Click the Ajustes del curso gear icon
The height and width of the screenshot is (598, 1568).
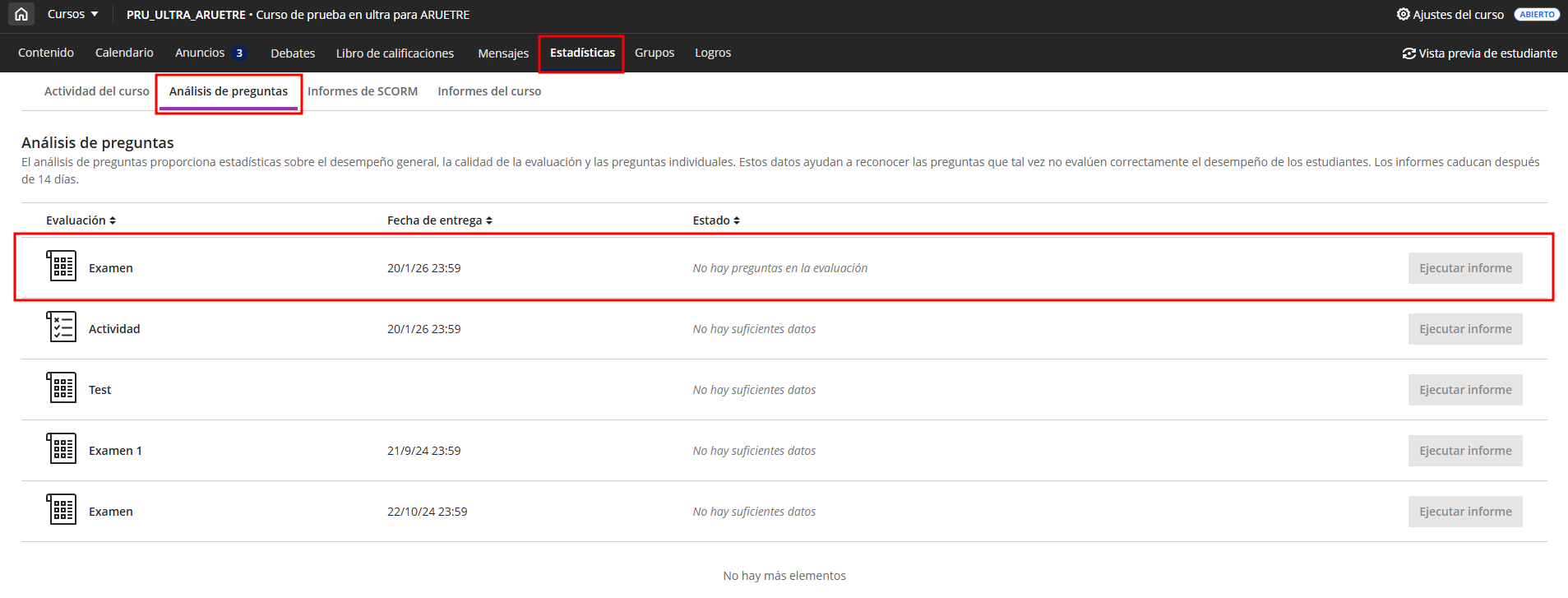point(1403,15)
